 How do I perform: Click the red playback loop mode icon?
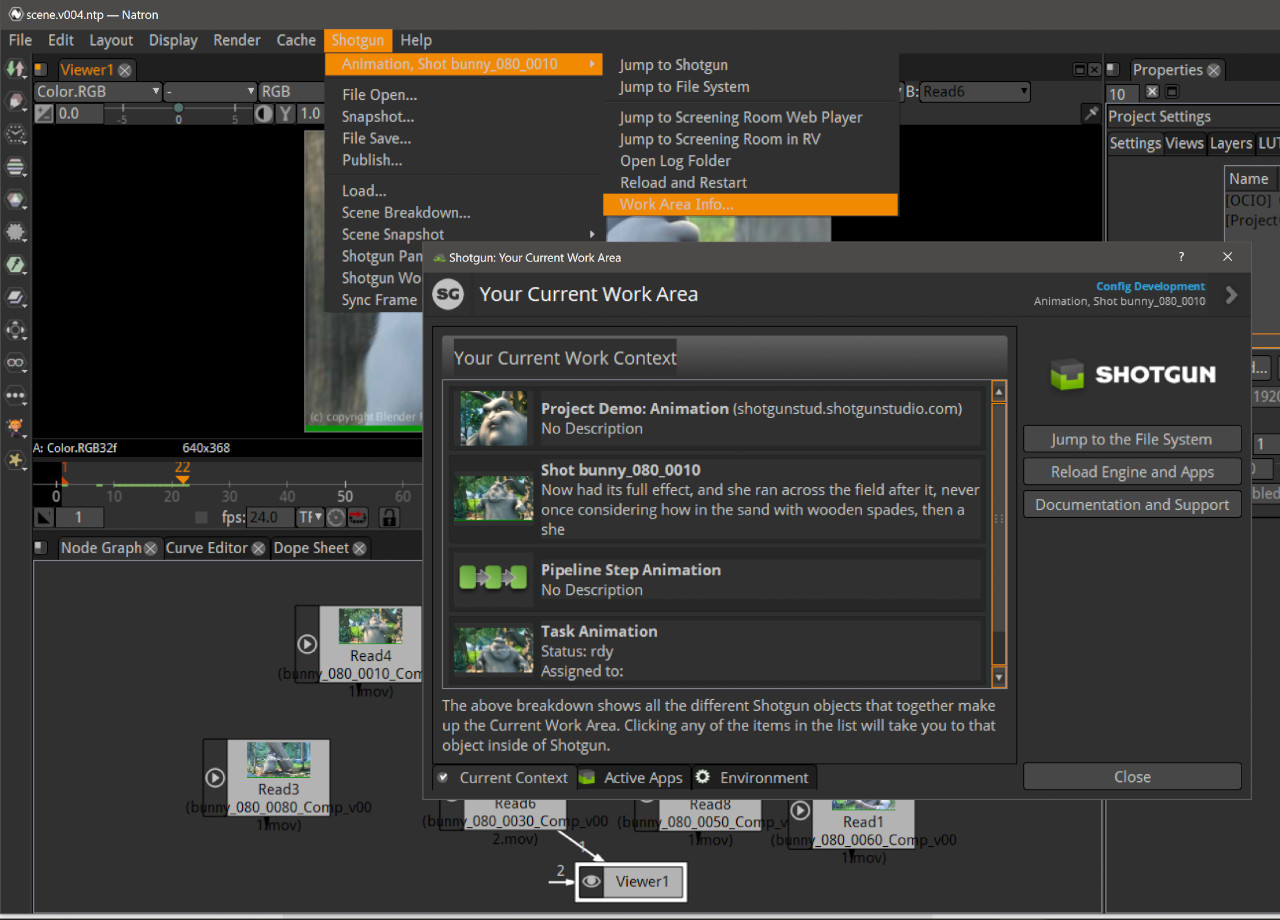click(x=357, y=517)
